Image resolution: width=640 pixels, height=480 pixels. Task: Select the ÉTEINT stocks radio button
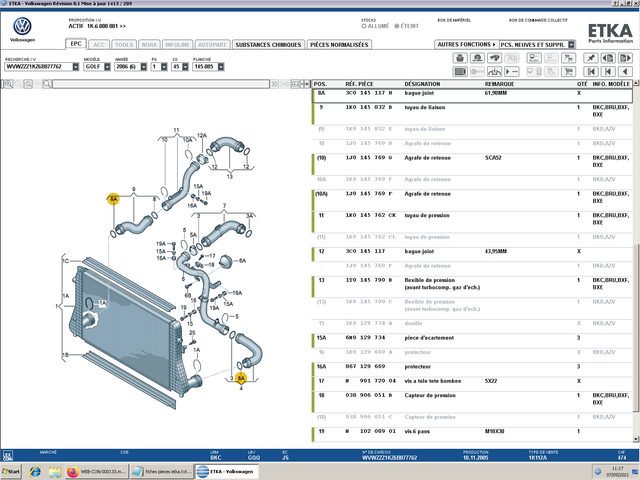coord(396,26)
